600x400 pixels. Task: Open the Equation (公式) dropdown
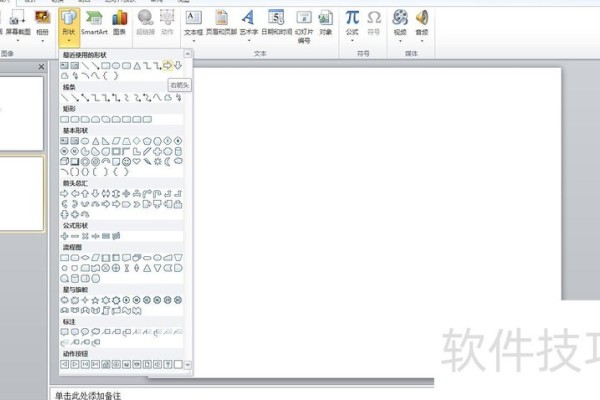pos(352,26)
